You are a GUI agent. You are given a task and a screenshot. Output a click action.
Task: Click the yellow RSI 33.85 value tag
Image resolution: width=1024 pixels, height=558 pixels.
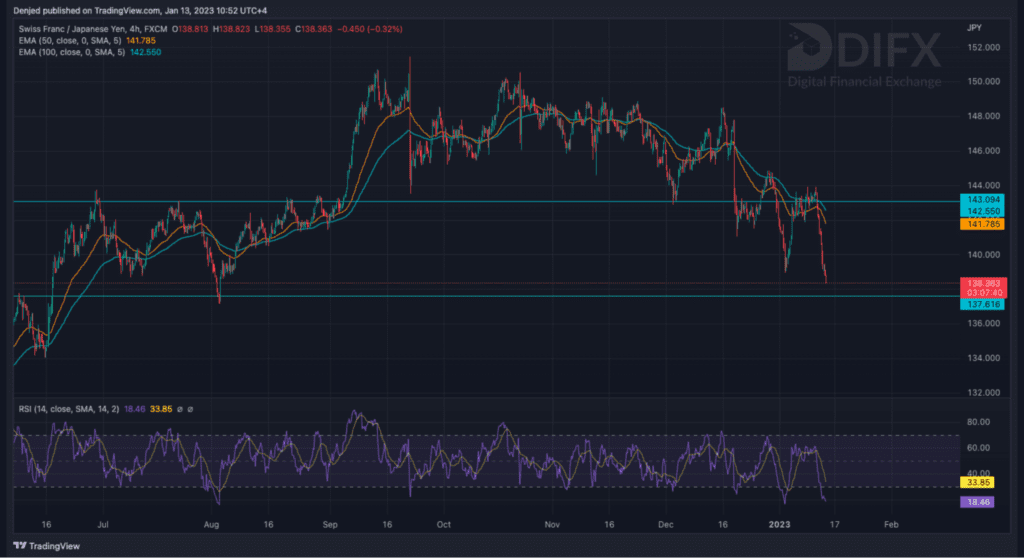975,482
